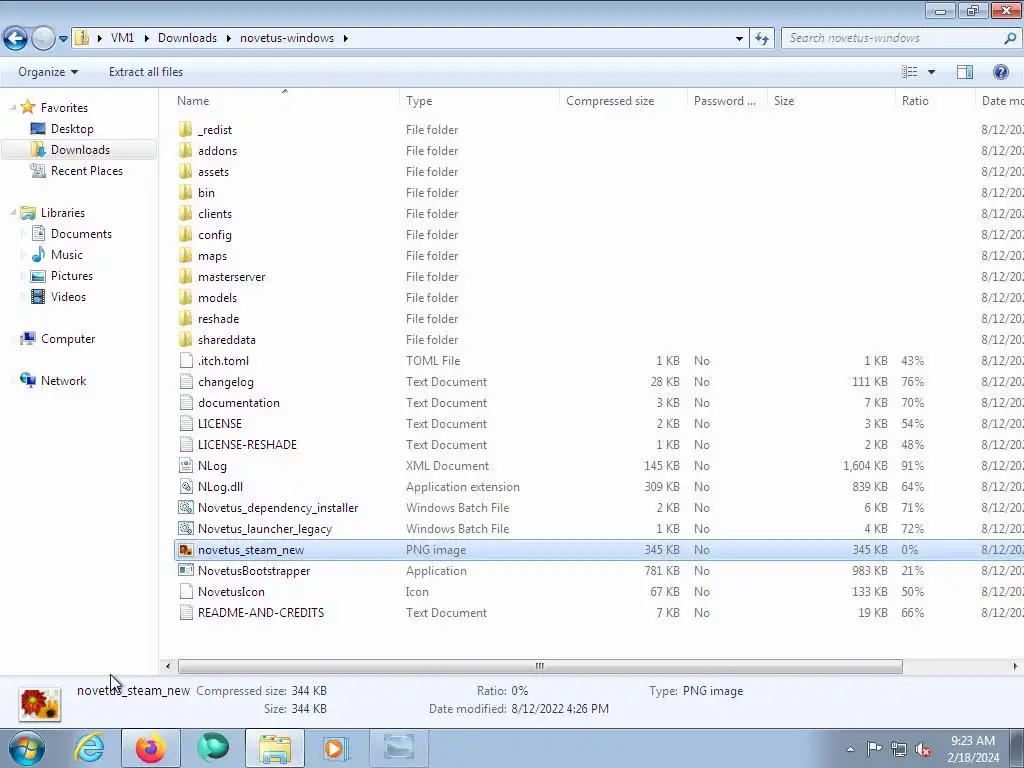Select the NLog.dll file icon

coord(186,487)
